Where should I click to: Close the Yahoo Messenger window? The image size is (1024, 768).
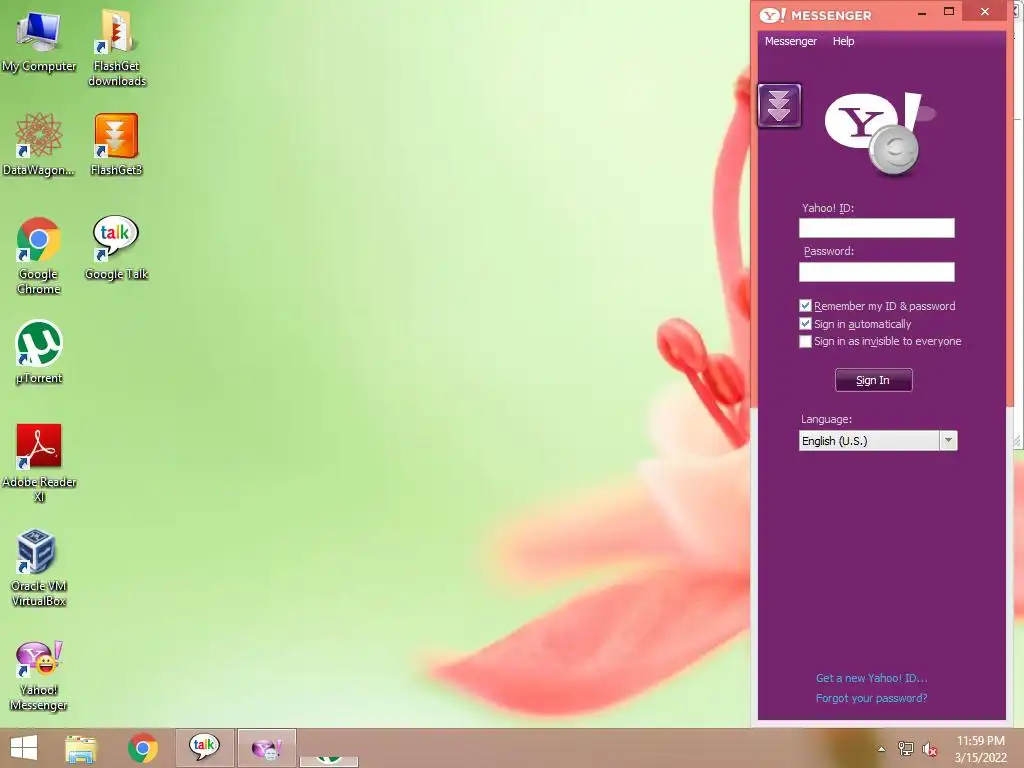(x=985, y=12)
